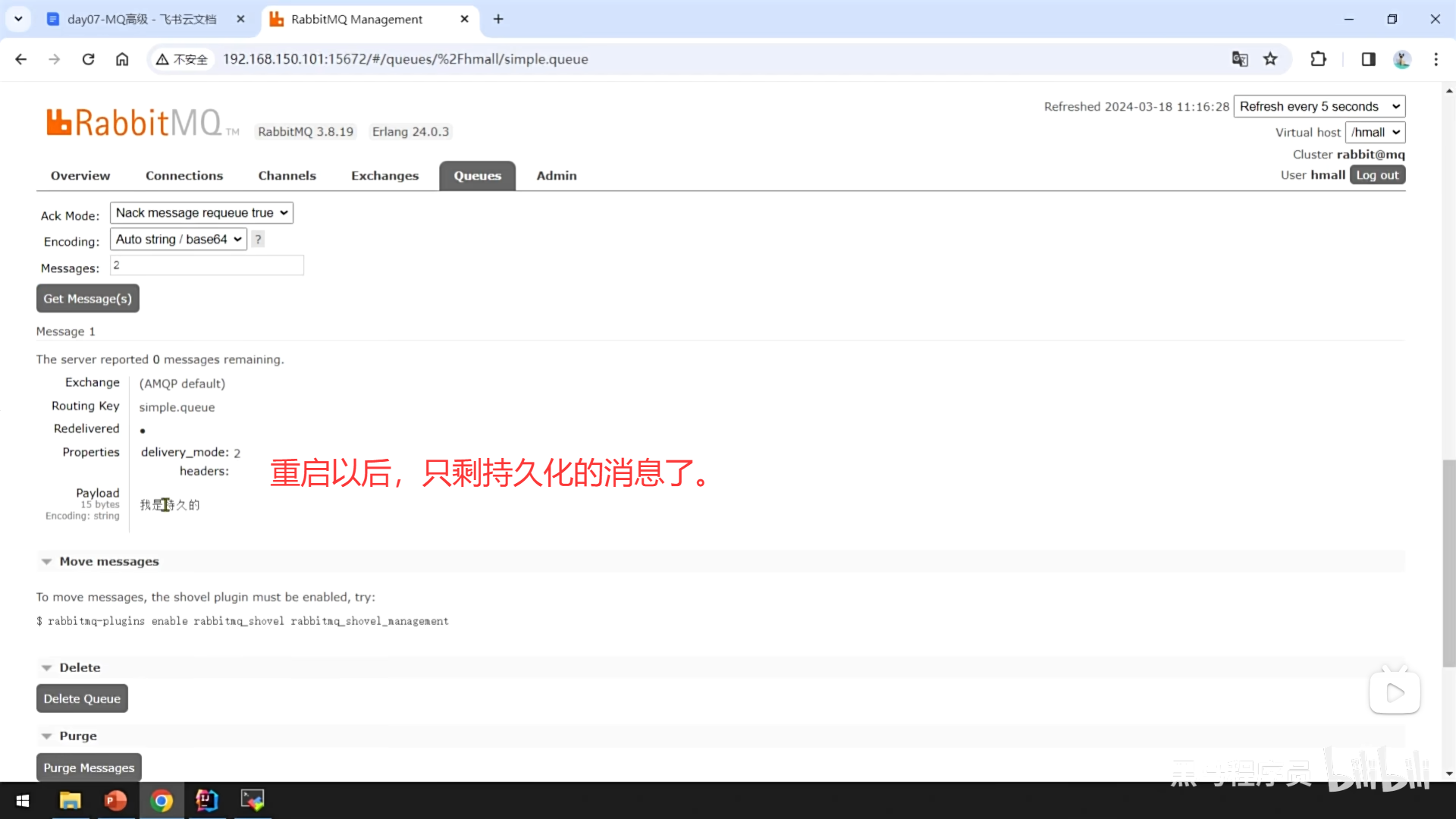
Task: Switch to the Exchanges tab
Action: pyautogui.click(x=384, y=176)
